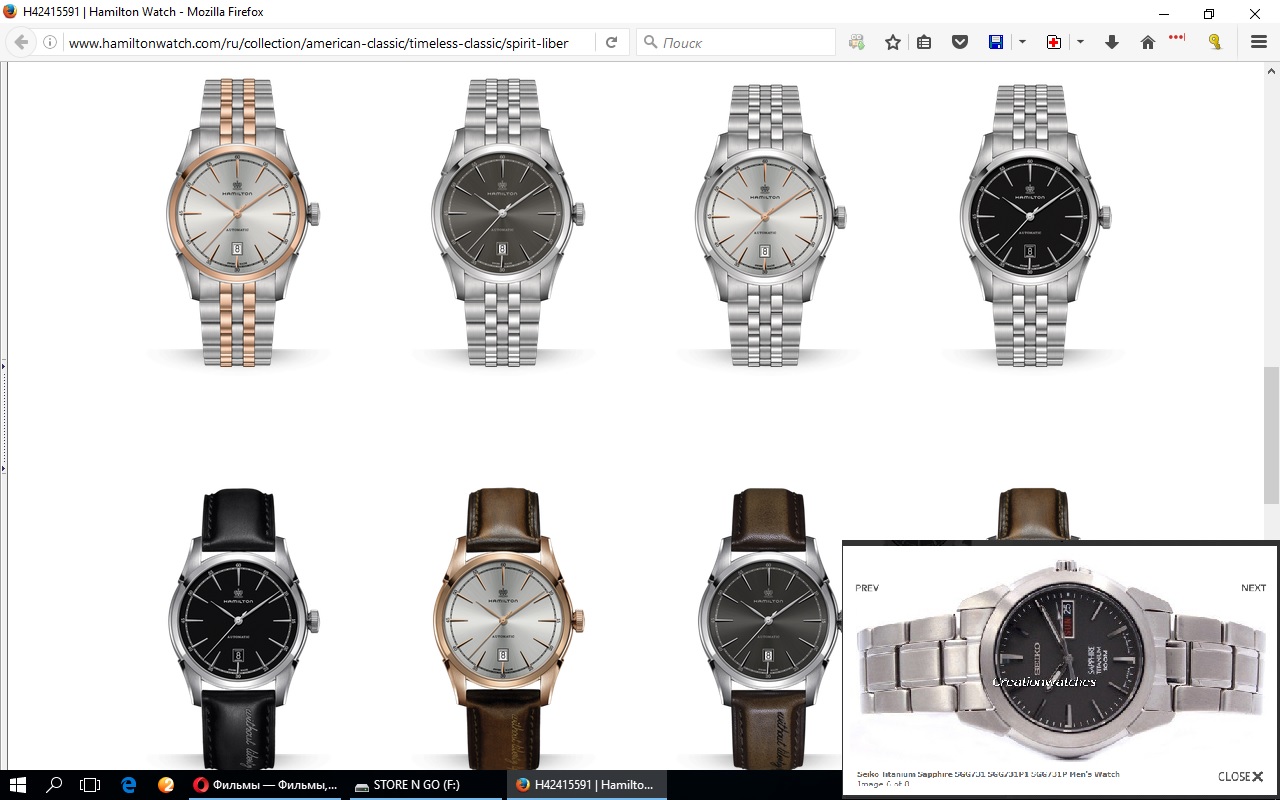1280x800 pixels.
Task: Click the blue floppy disk save icon
Action: point(996,42)
